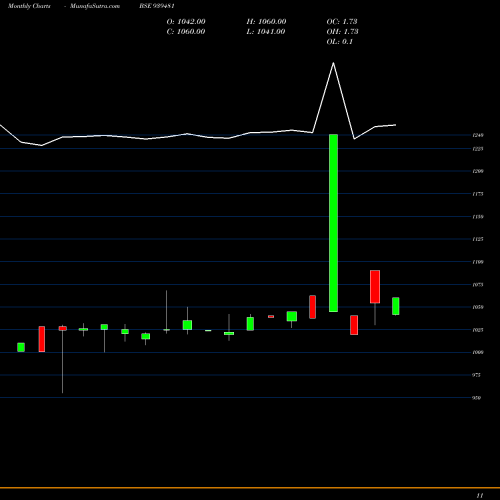Screen dimensions: 500x500
Task: Click the 1249 price axis label
Action: coord(478,135)
